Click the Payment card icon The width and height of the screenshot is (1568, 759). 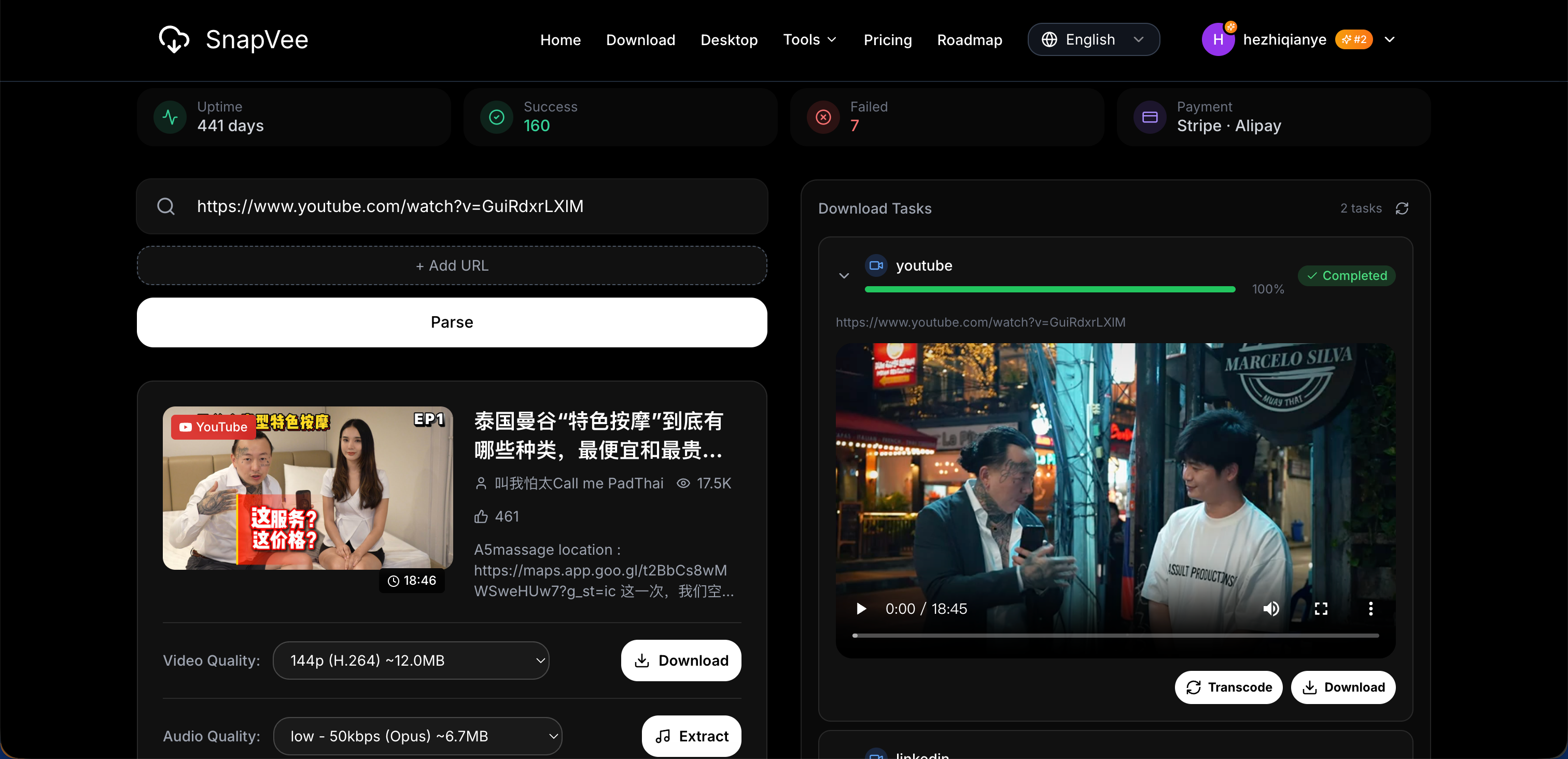(1149, 117)
